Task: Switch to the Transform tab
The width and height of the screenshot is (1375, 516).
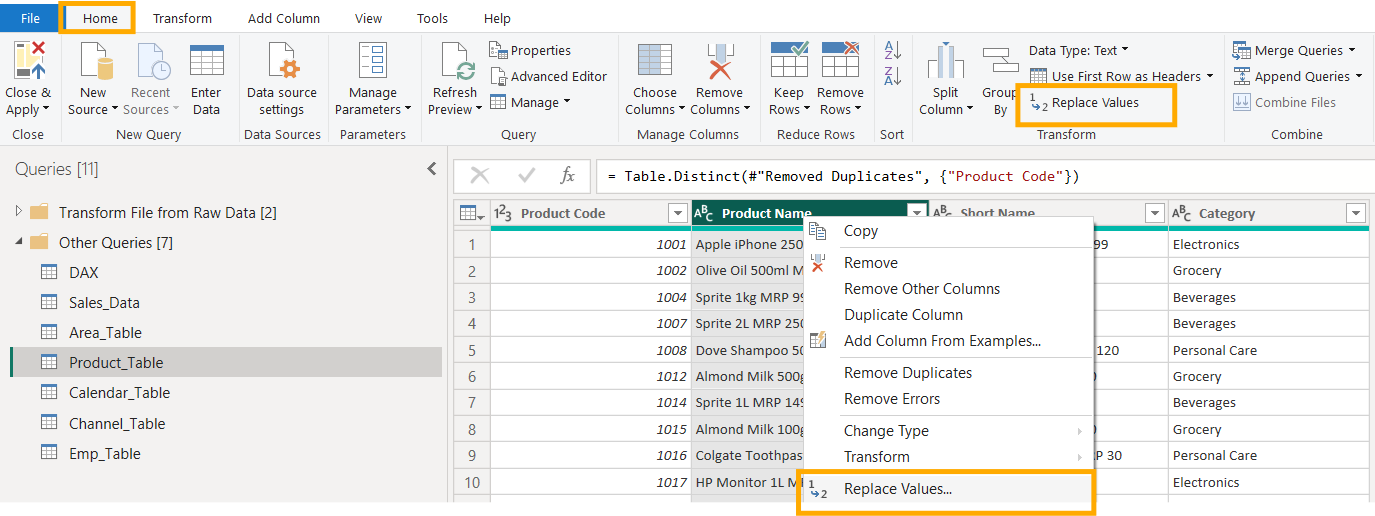Action: pyautogui.click(x=182, y=18)
